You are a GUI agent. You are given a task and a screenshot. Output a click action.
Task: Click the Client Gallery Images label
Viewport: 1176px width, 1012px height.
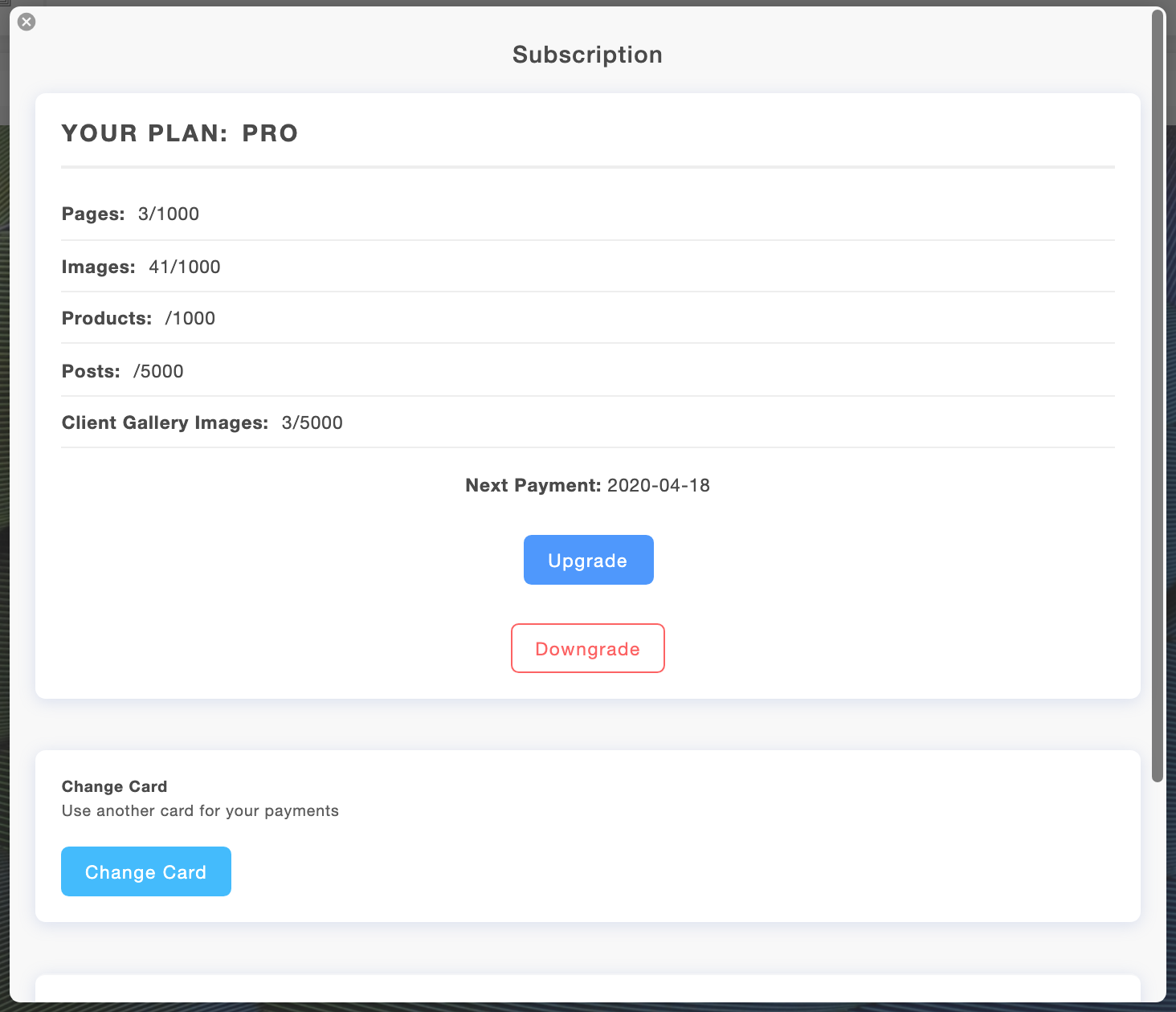coord(165,422)
